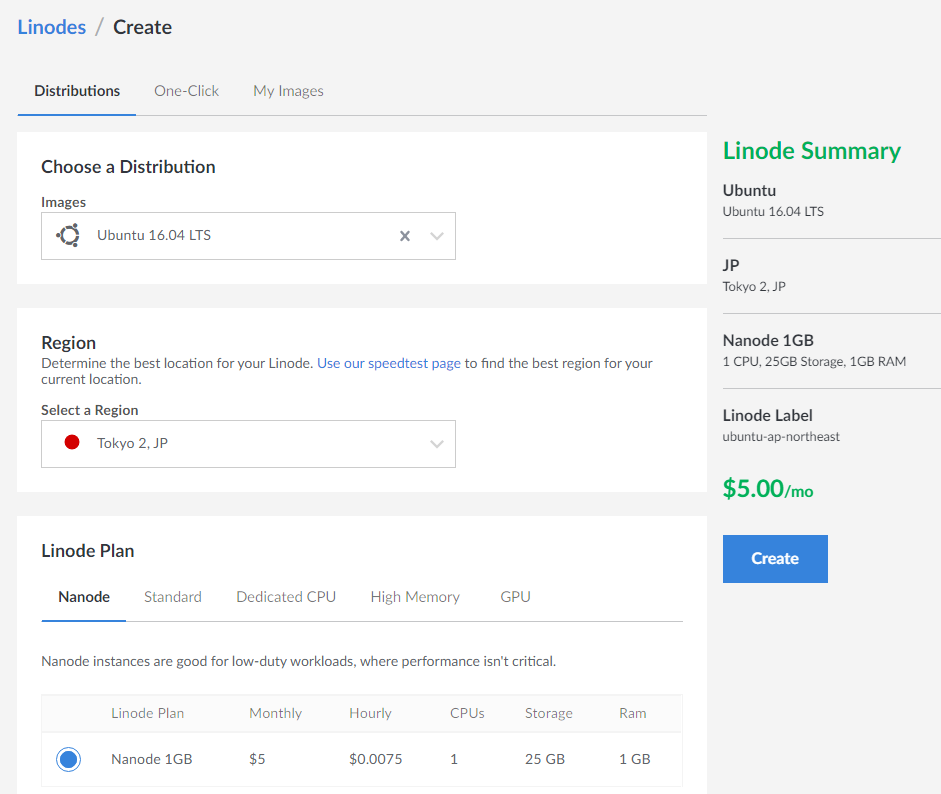Follow the Linodes breadcrumb link
This screenshot has height=794, width=941.
[52, 27]
